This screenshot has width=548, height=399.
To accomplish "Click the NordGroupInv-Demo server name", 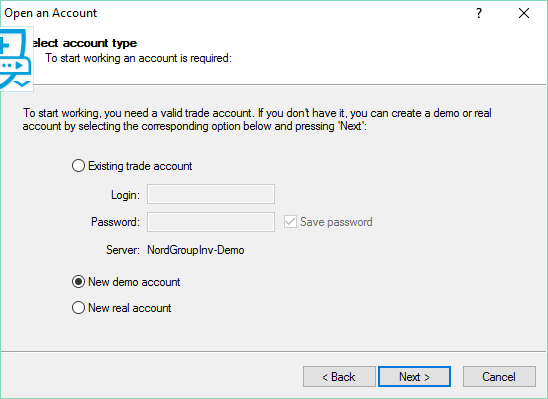I will (x=196, y=250).
